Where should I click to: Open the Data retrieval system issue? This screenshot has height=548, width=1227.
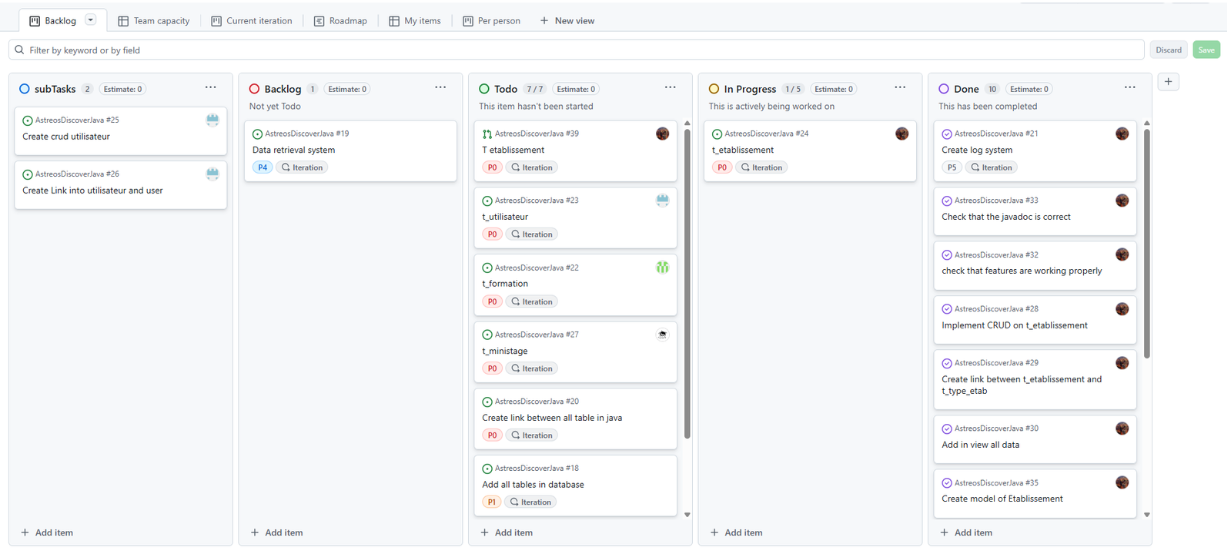click(x=293, y=150)
